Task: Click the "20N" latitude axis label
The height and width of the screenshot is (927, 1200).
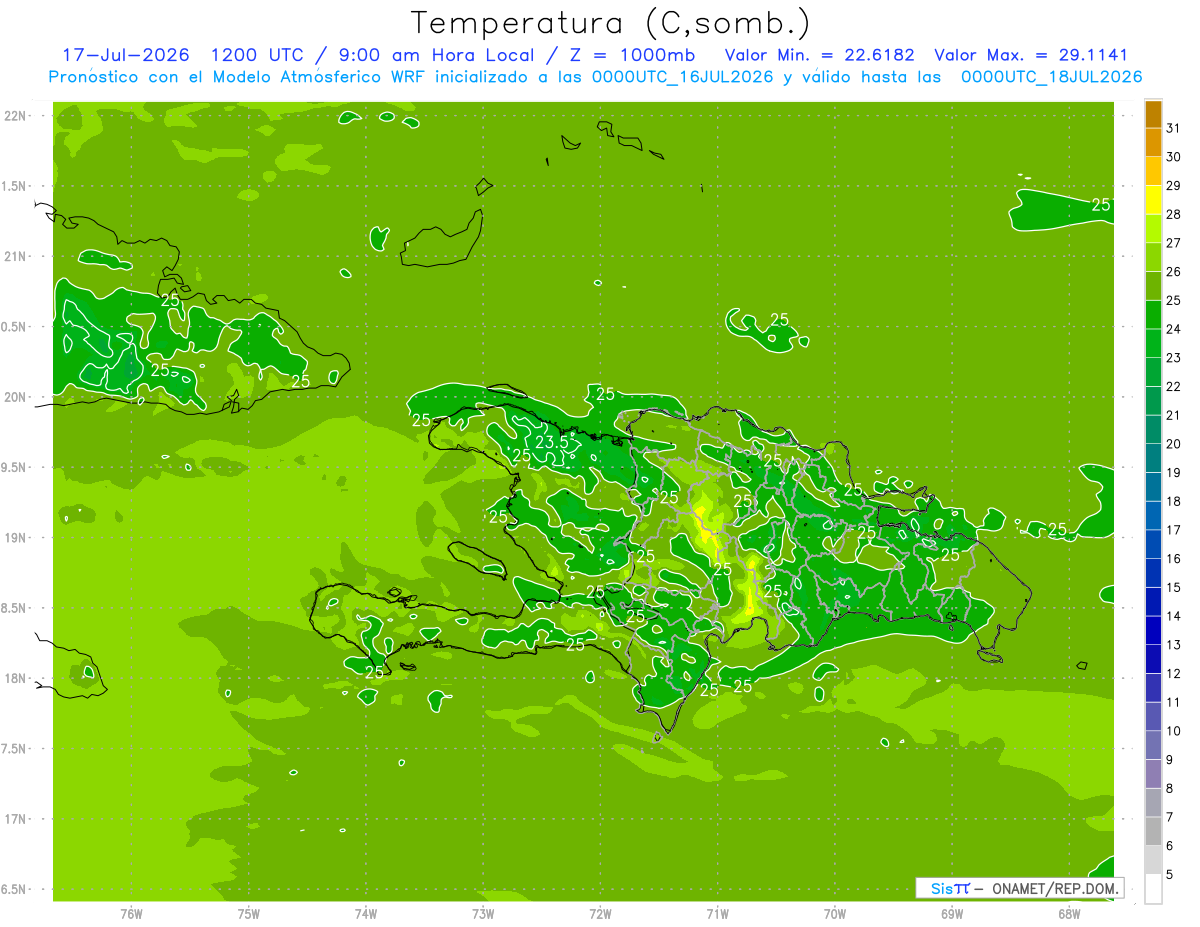Action: 15,397
